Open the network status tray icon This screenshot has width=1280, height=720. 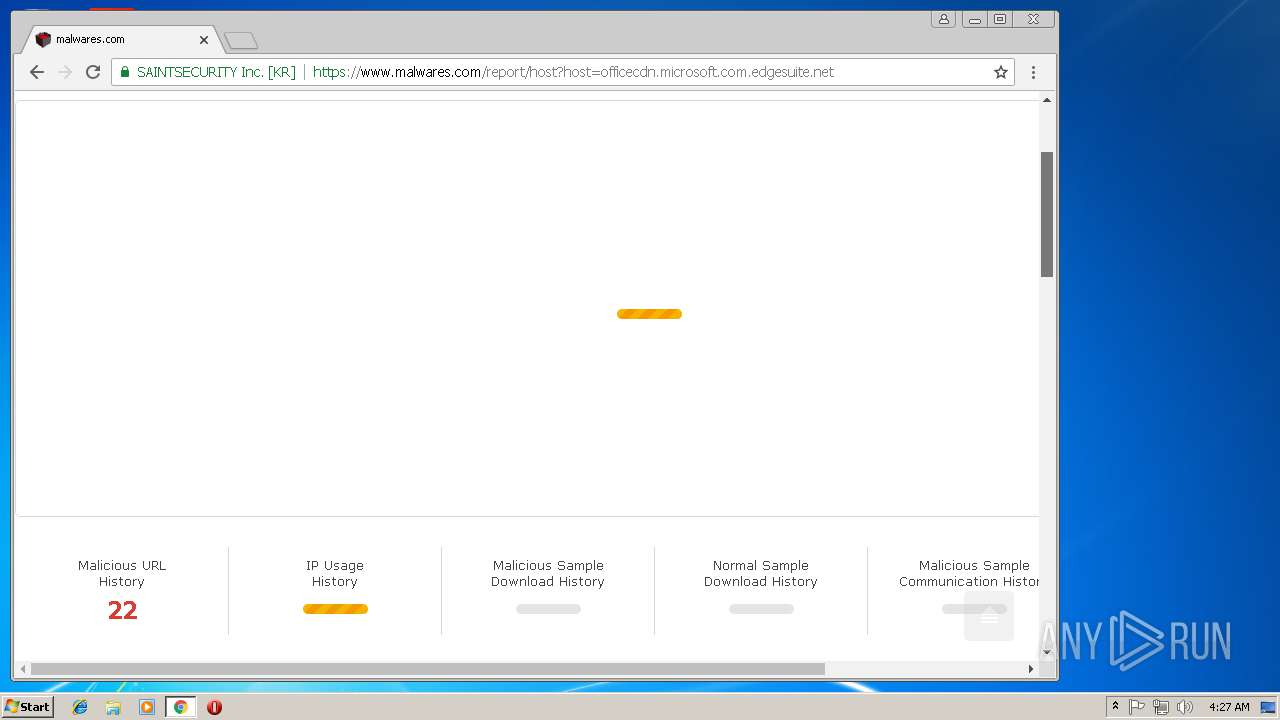coord(1161,707)
